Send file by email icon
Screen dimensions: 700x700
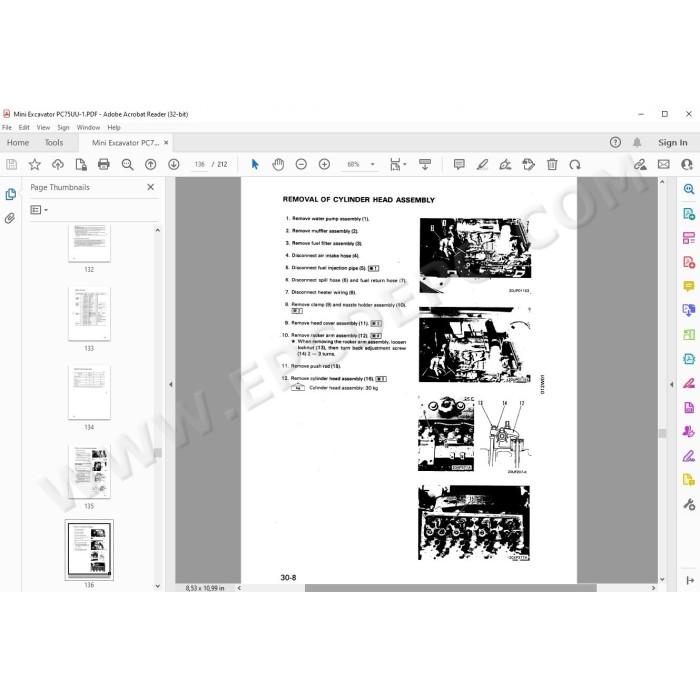tap(664, 164)
